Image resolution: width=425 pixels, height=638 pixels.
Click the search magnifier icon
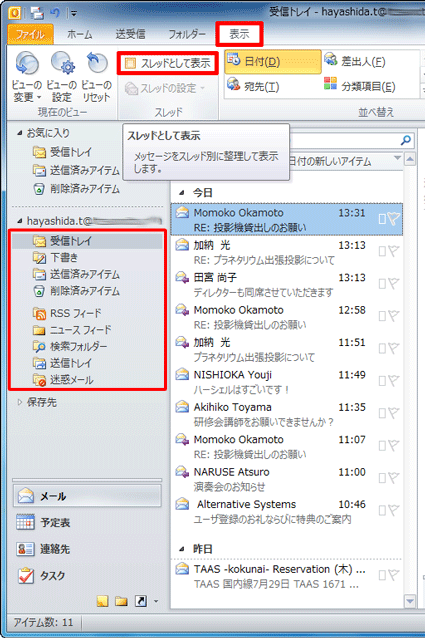(405, 140)
